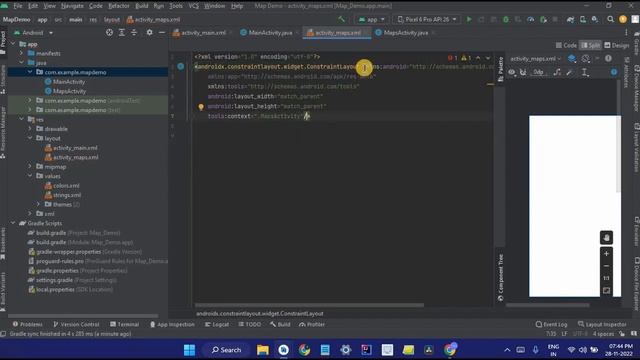Switch to the activity_main.xml tab
The width and height of the screenshot is (640, 360).
point(199,33)
